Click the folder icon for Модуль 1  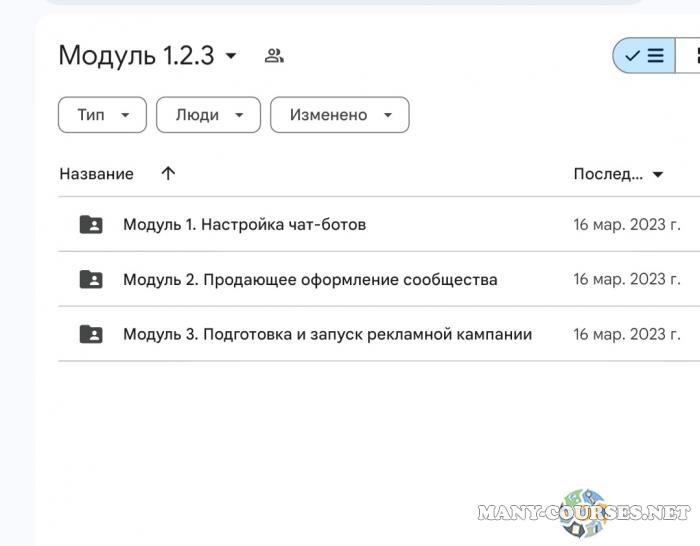(x=91, y=224)
